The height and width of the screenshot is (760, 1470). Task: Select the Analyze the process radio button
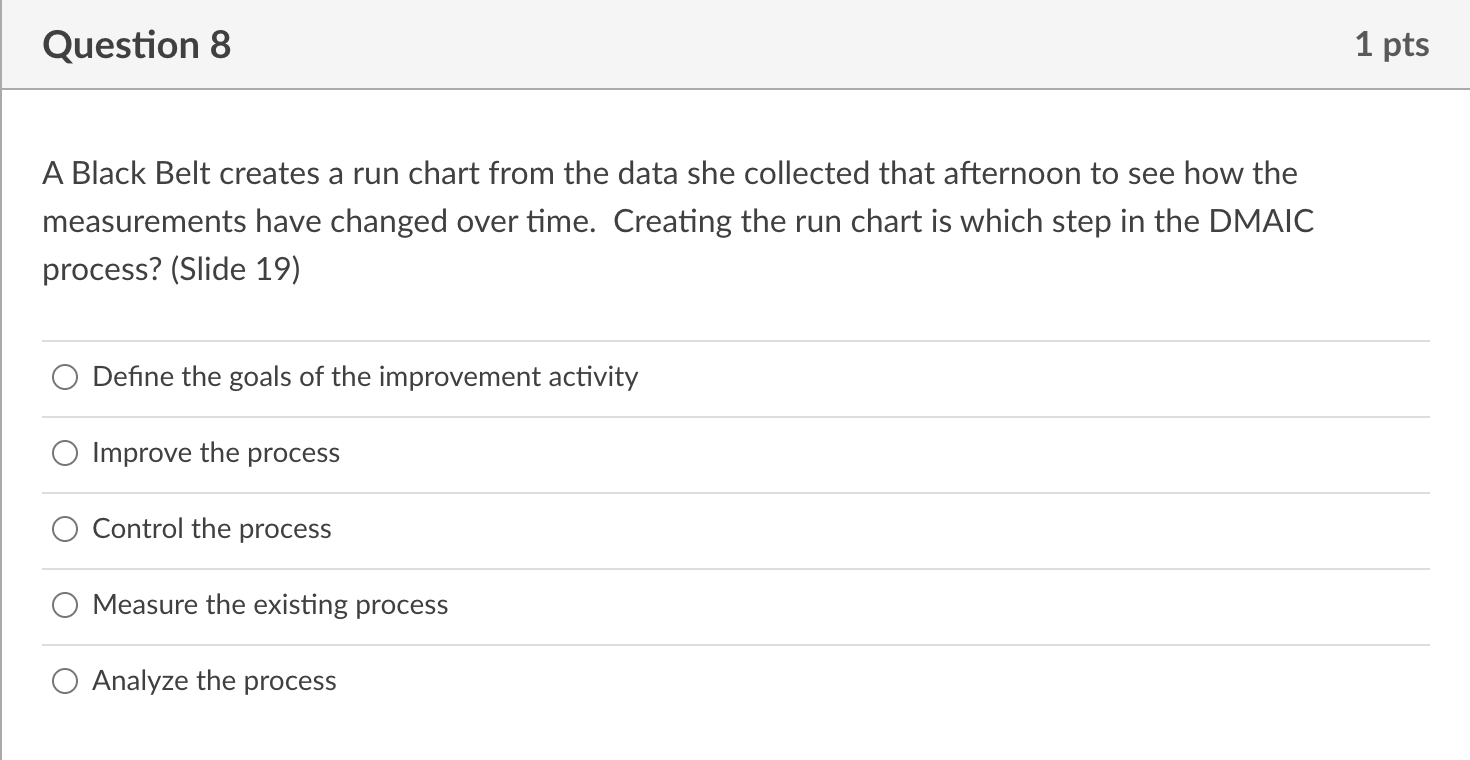(x=65, y=681)
